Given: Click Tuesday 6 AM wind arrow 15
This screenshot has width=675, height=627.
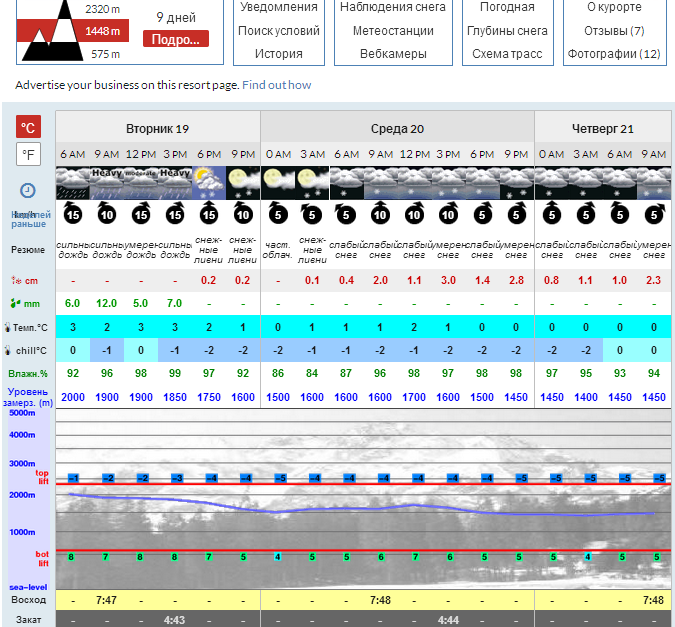Looking at the screenshot, I should 73,212.
